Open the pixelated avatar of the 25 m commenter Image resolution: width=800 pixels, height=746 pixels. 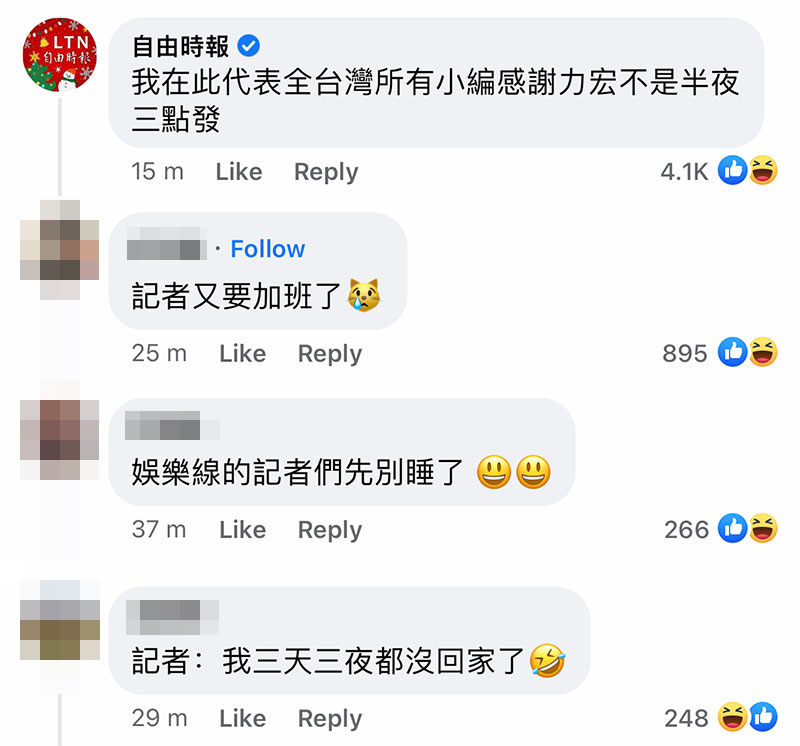(60, 250)
